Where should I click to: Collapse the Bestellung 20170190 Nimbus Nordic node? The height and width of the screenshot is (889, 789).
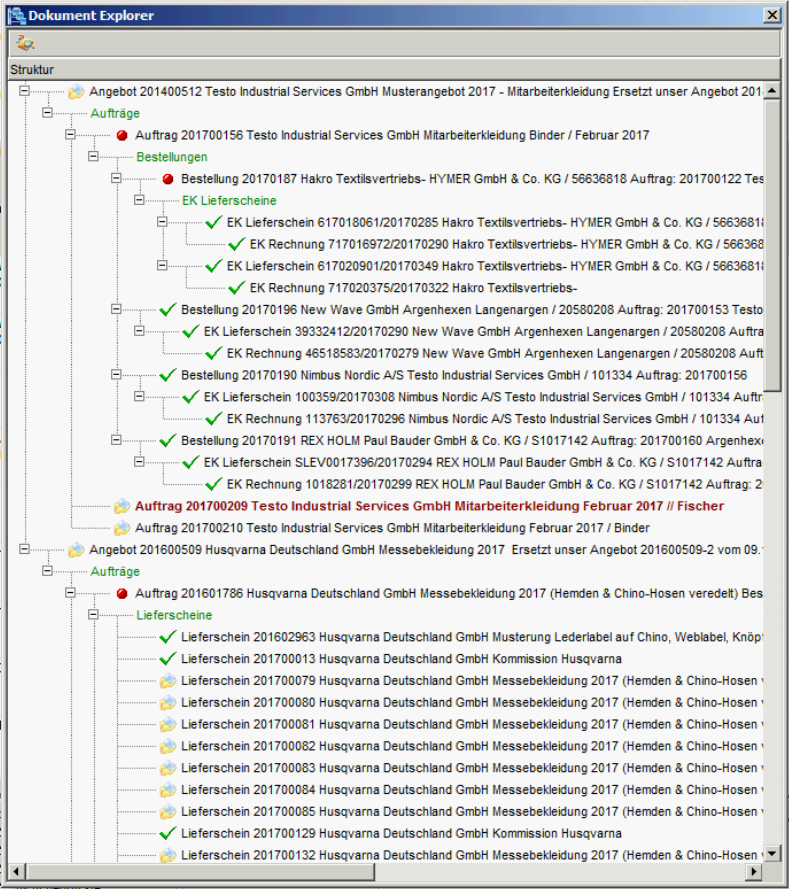tap(117, 375)
